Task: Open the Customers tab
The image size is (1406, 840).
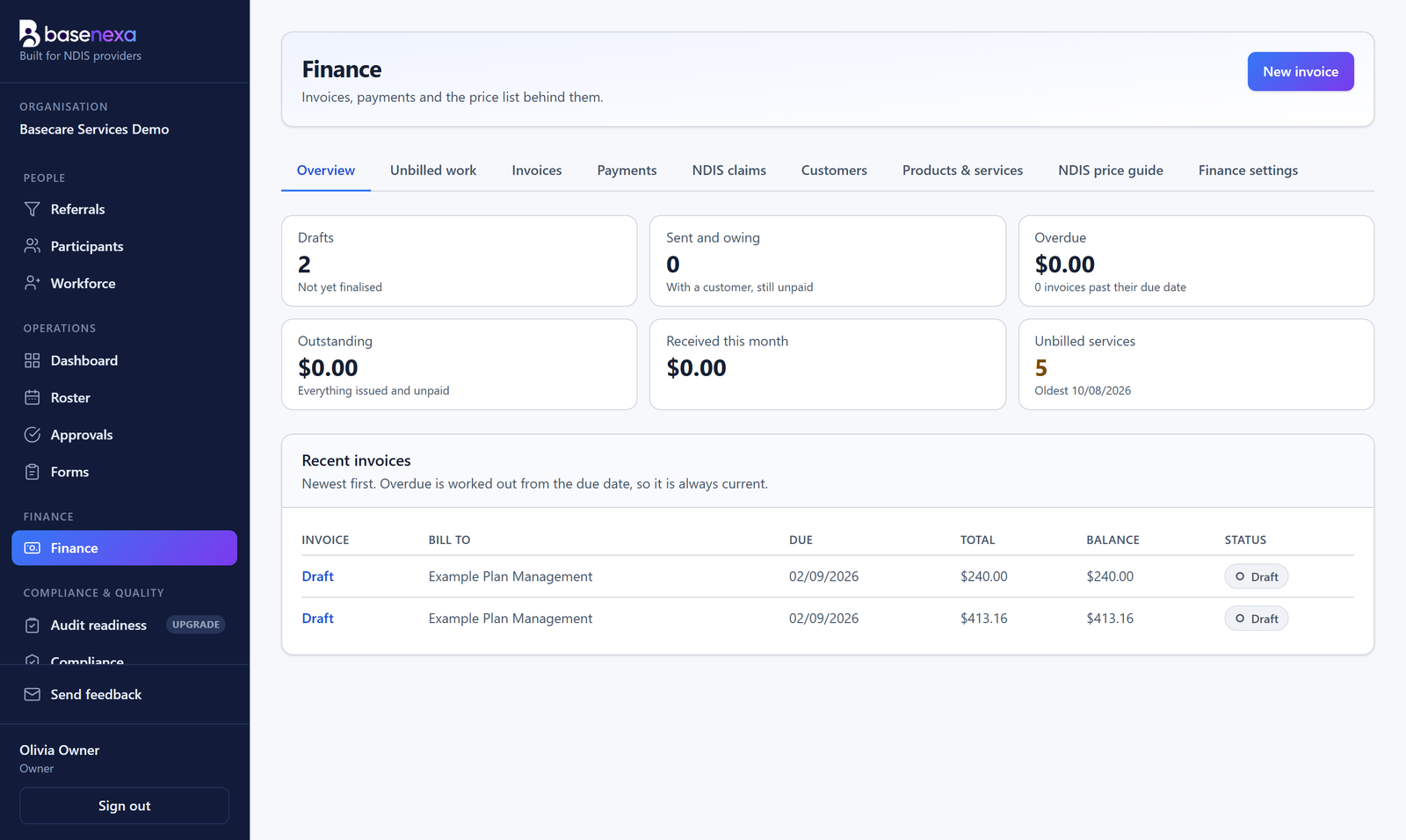Action: coord(834,170)
